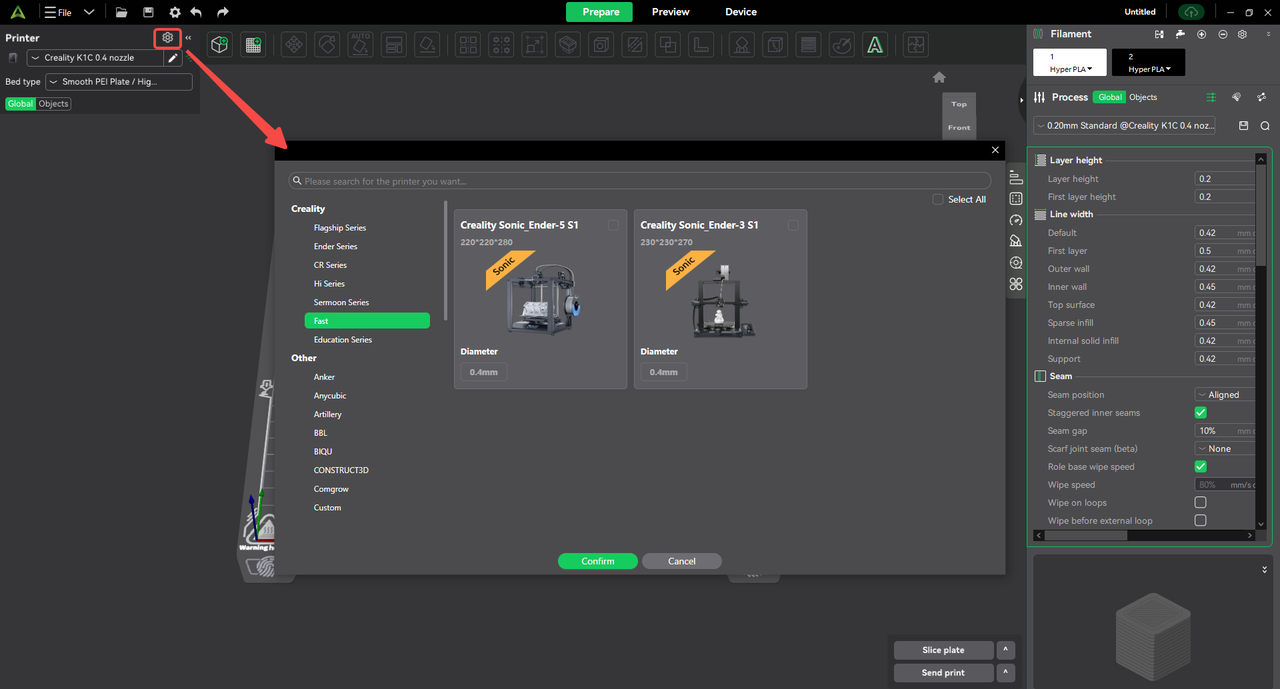Click the home view icon

(x=939, y=77)
